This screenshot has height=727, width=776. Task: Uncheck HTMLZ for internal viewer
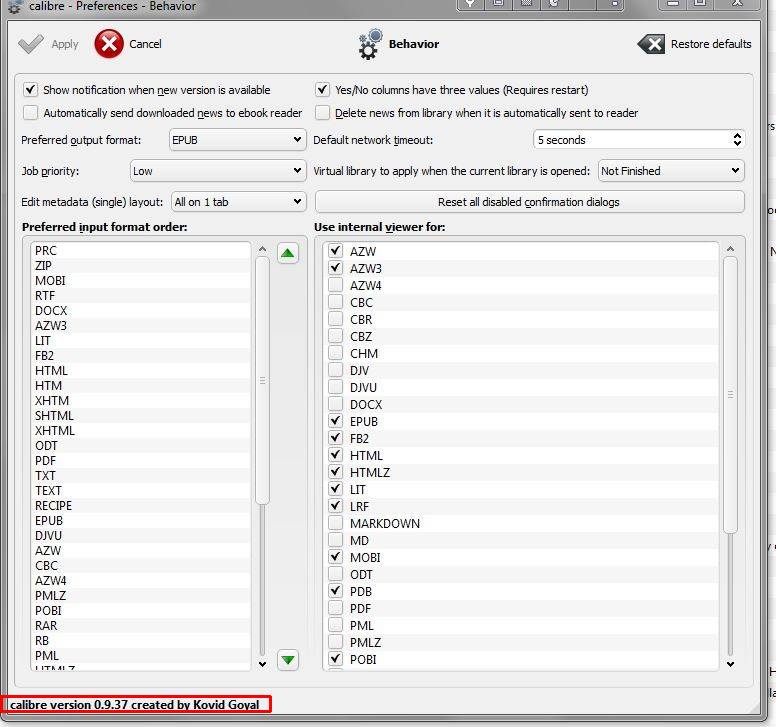(x=336, y=472)
